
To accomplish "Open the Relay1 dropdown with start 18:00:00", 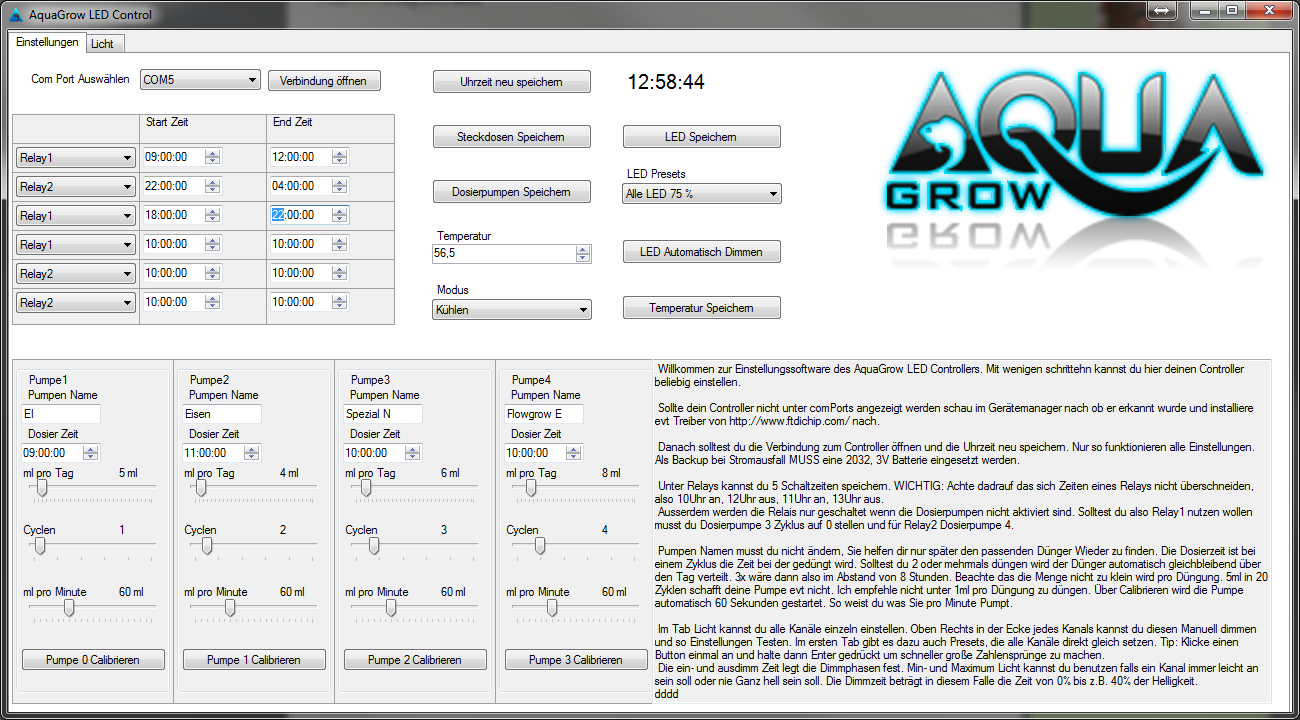I will point(76,216).
